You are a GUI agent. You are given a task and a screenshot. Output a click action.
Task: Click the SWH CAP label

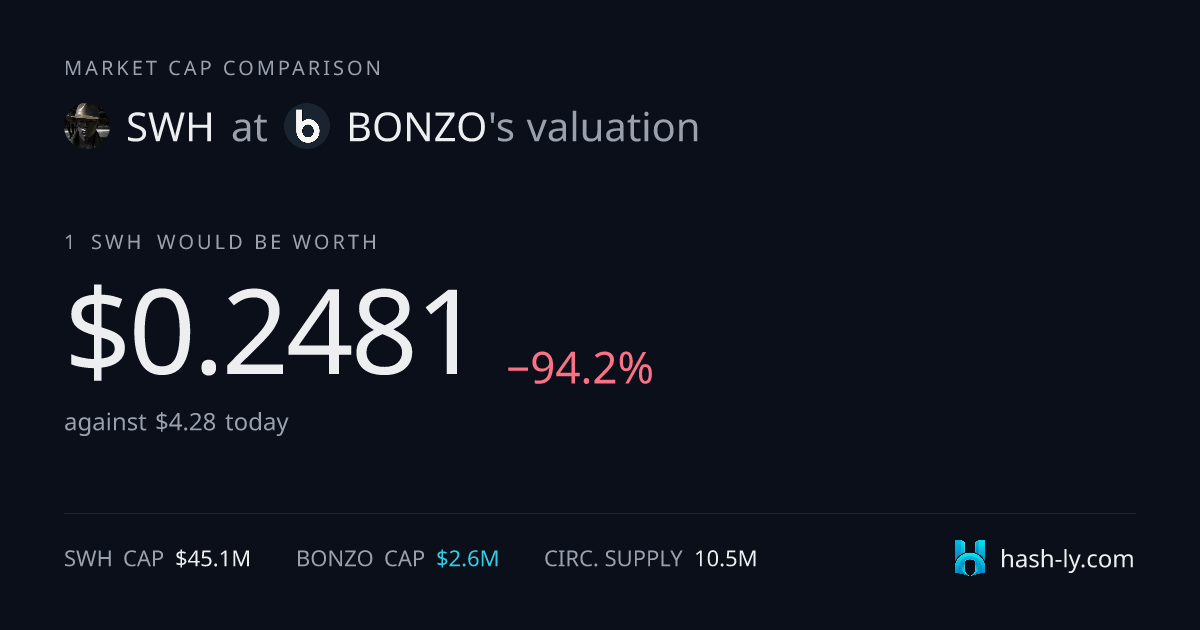(114, 559)
